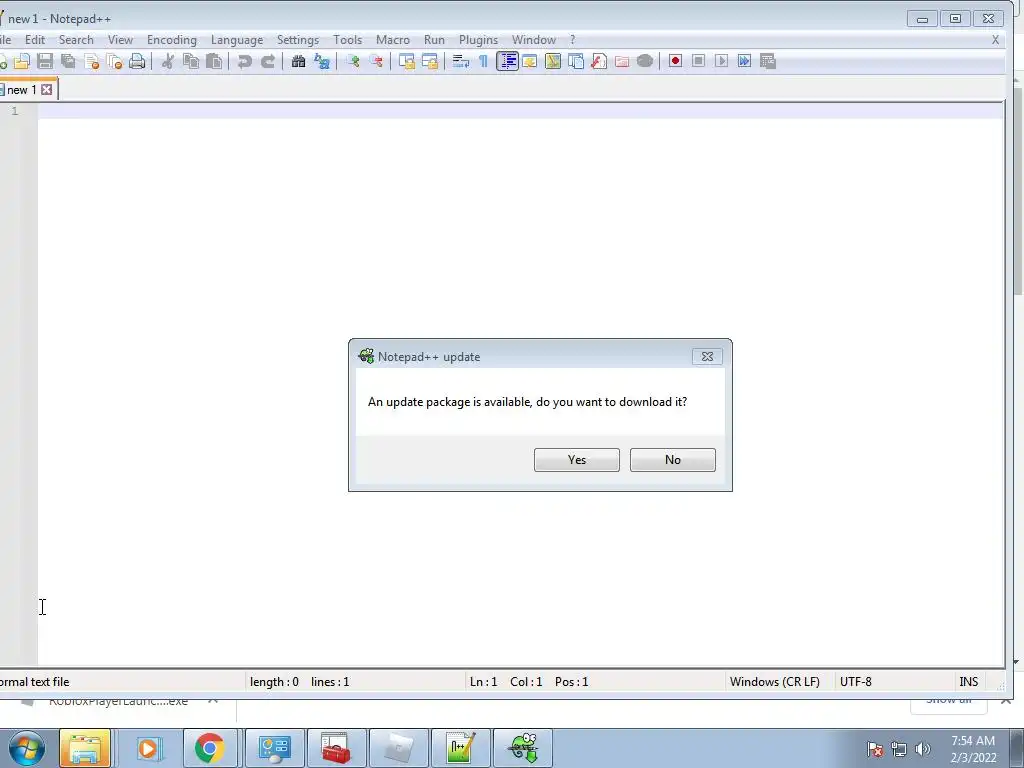Open Folder as Workspace icon

point(622,61)
